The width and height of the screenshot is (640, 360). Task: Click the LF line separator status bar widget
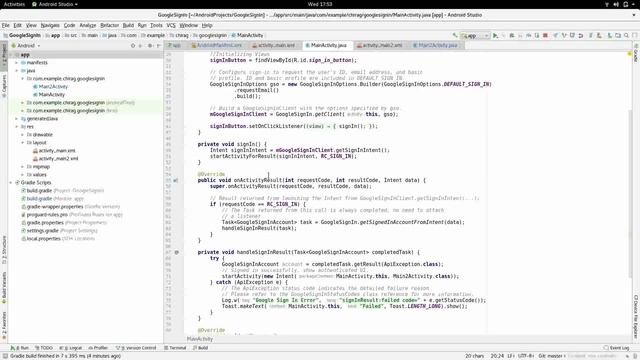[511, 356]
